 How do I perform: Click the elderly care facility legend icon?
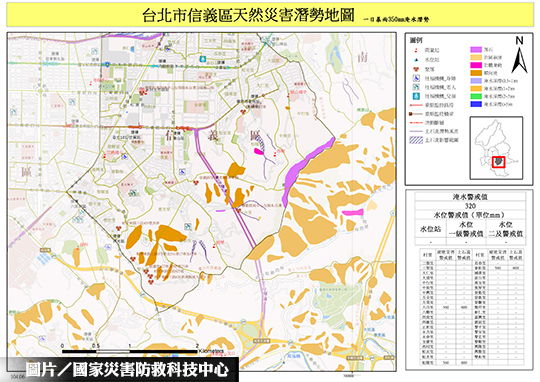(x=416, y=87)
